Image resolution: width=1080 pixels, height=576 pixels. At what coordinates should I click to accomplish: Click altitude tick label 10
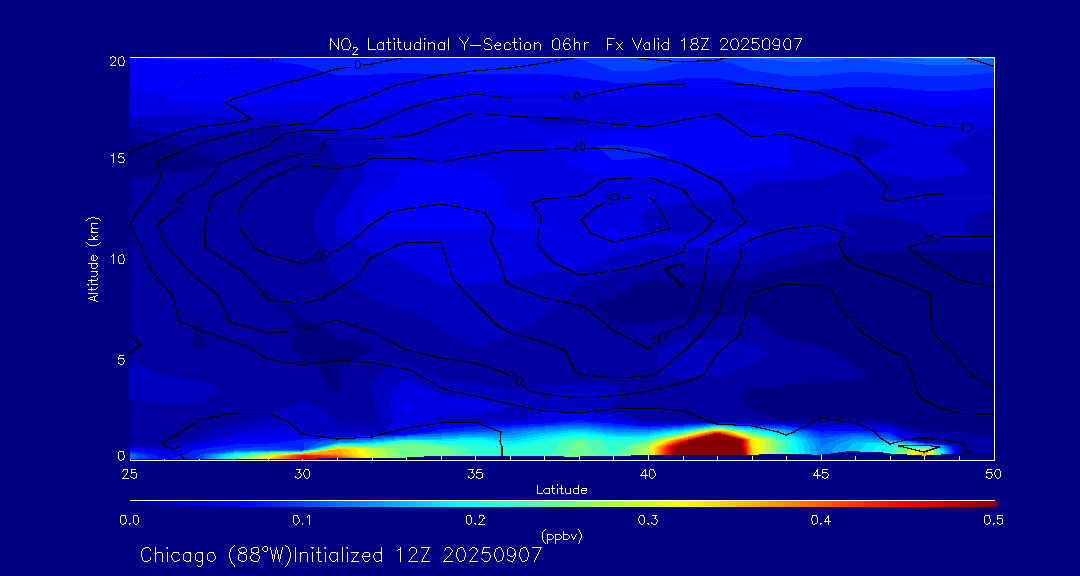[x=116, y=259]
